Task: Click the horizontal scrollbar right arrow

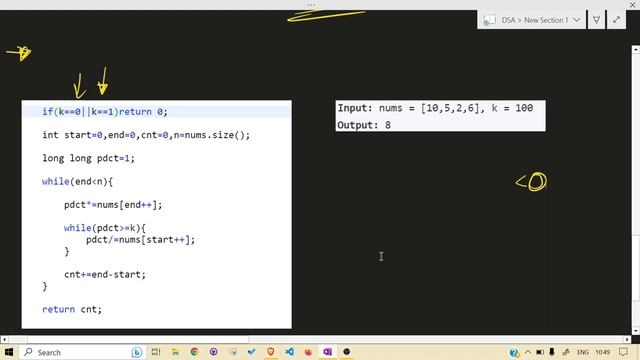Action: point(627,339)
